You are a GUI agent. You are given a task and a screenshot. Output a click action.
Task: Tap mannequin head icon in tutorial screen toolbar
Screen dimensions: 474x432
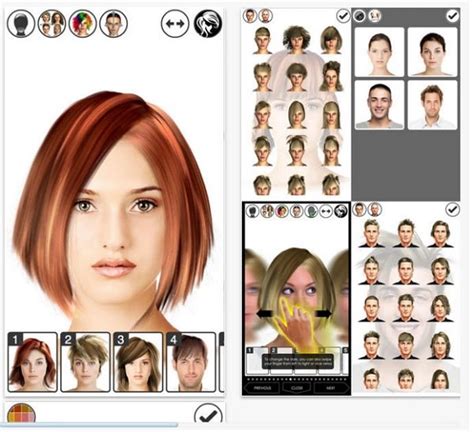[252, 211]
